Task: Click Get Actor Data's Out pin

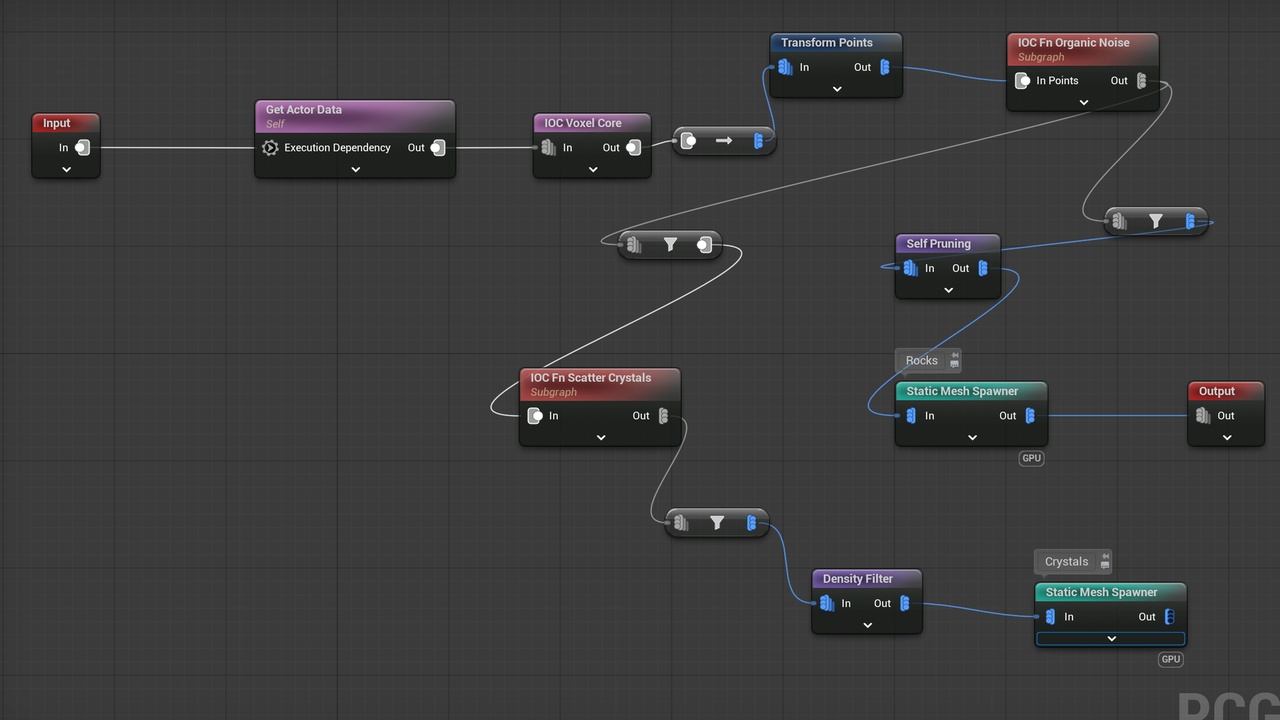Action: 437,148
